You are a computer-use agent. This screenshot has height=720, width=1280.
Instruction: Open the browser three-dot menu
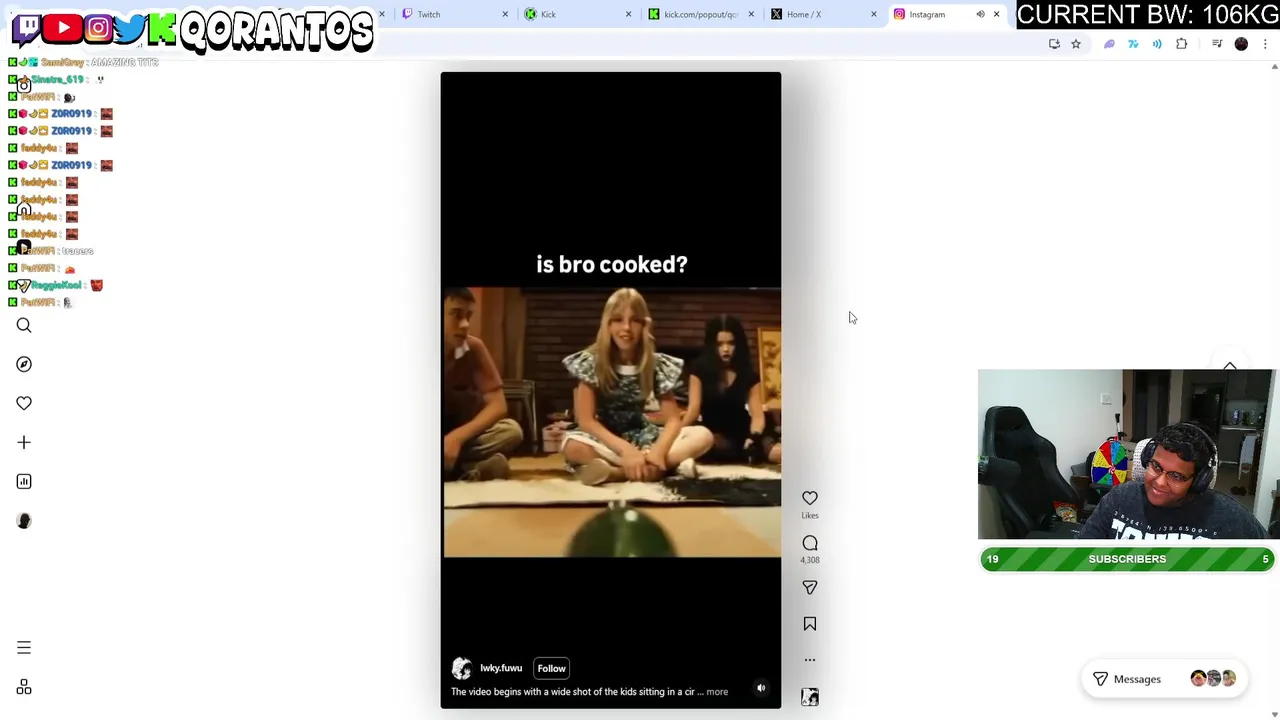point(1265,44)
